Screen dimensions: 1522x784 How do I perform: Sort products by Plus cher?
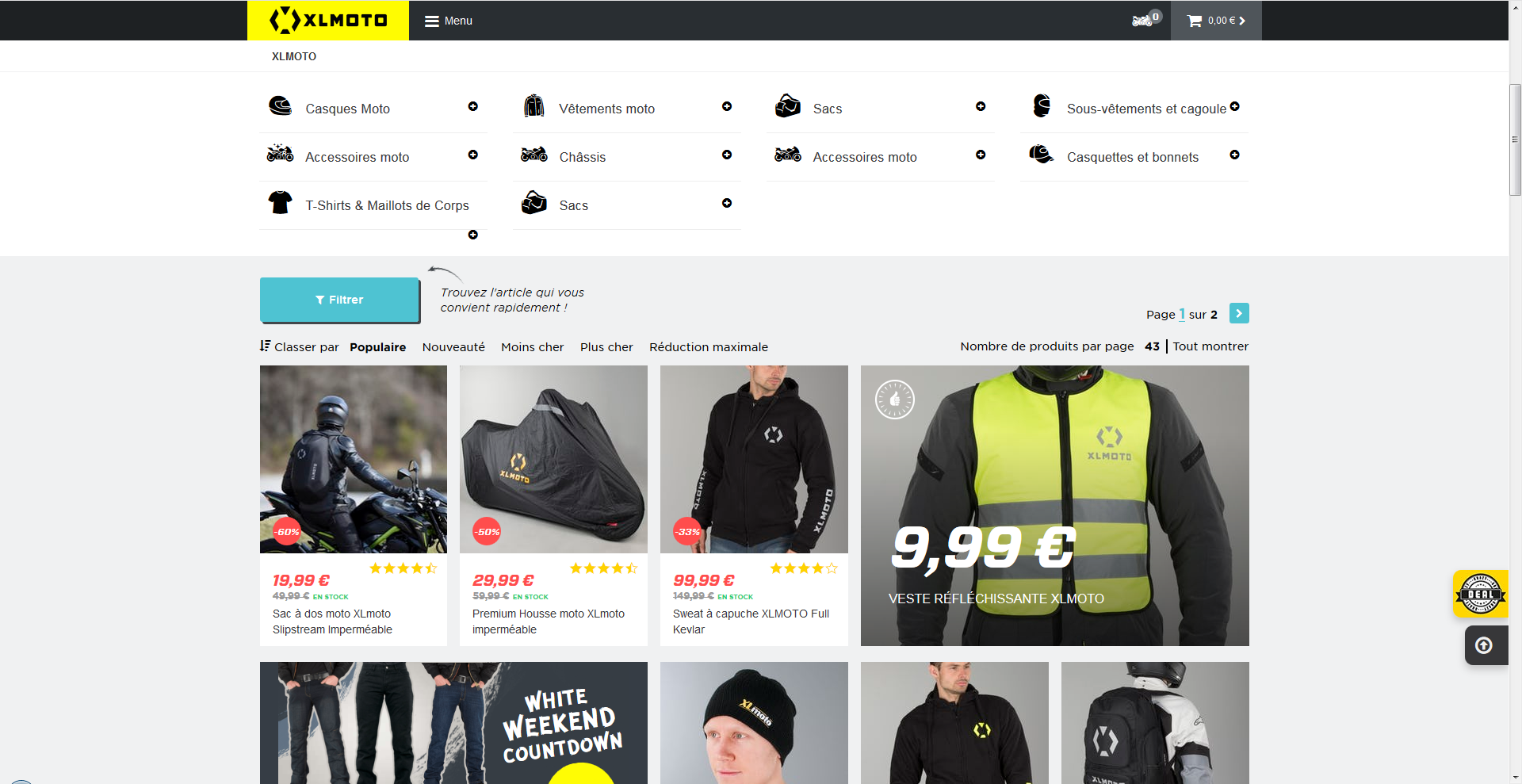[x=606, y=346]
